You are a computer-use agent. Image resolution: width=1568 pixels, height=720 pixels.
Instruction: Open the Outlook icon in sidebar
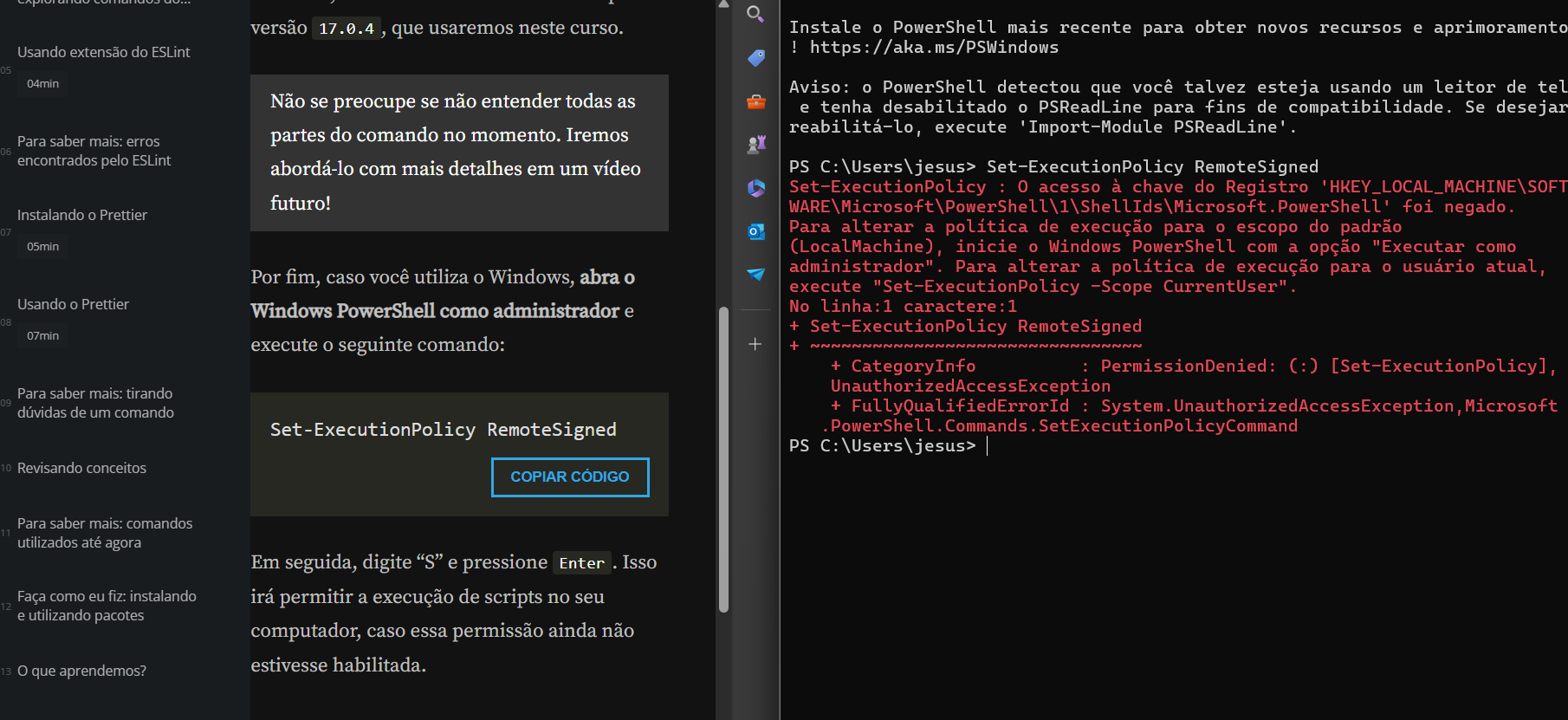point(755,231)
